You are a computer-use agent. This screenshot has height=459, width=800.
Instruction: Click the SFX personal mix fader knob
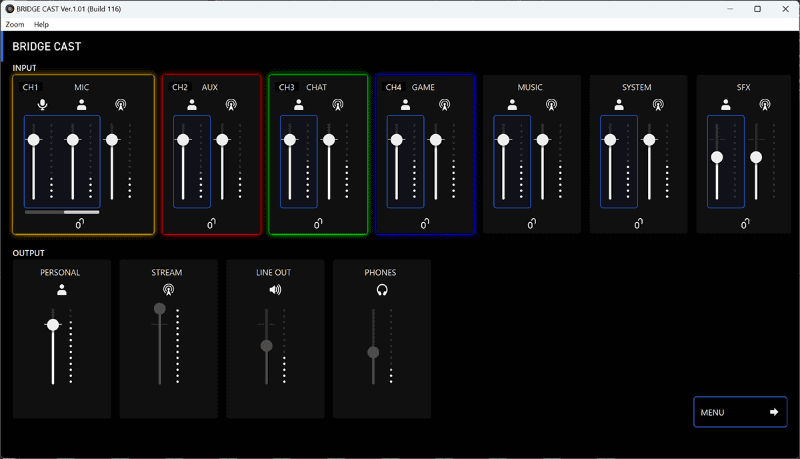717,157
